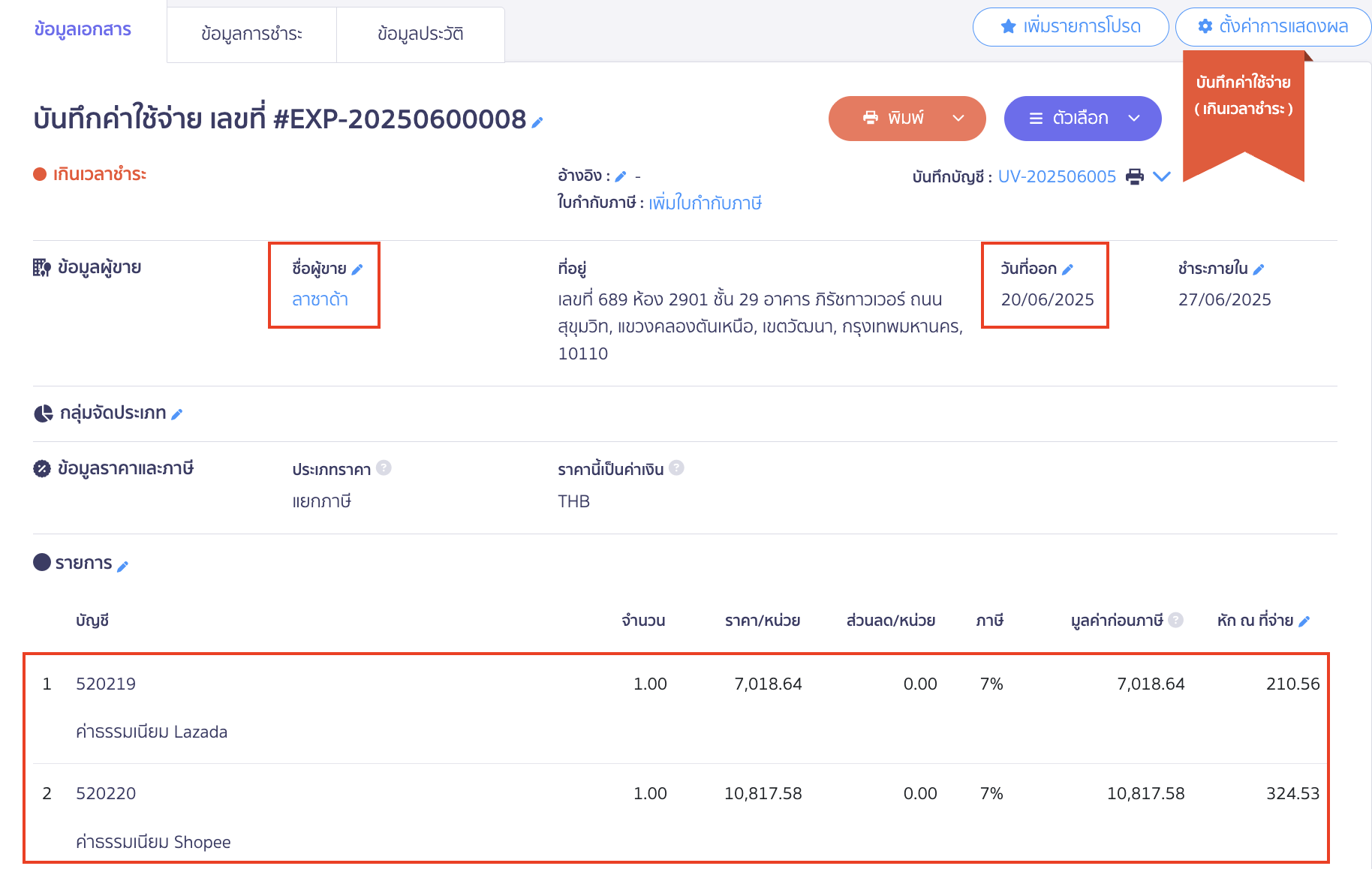Edit the due date ชำระภายใน
1372x869 pixels.
click(1261, 268)
